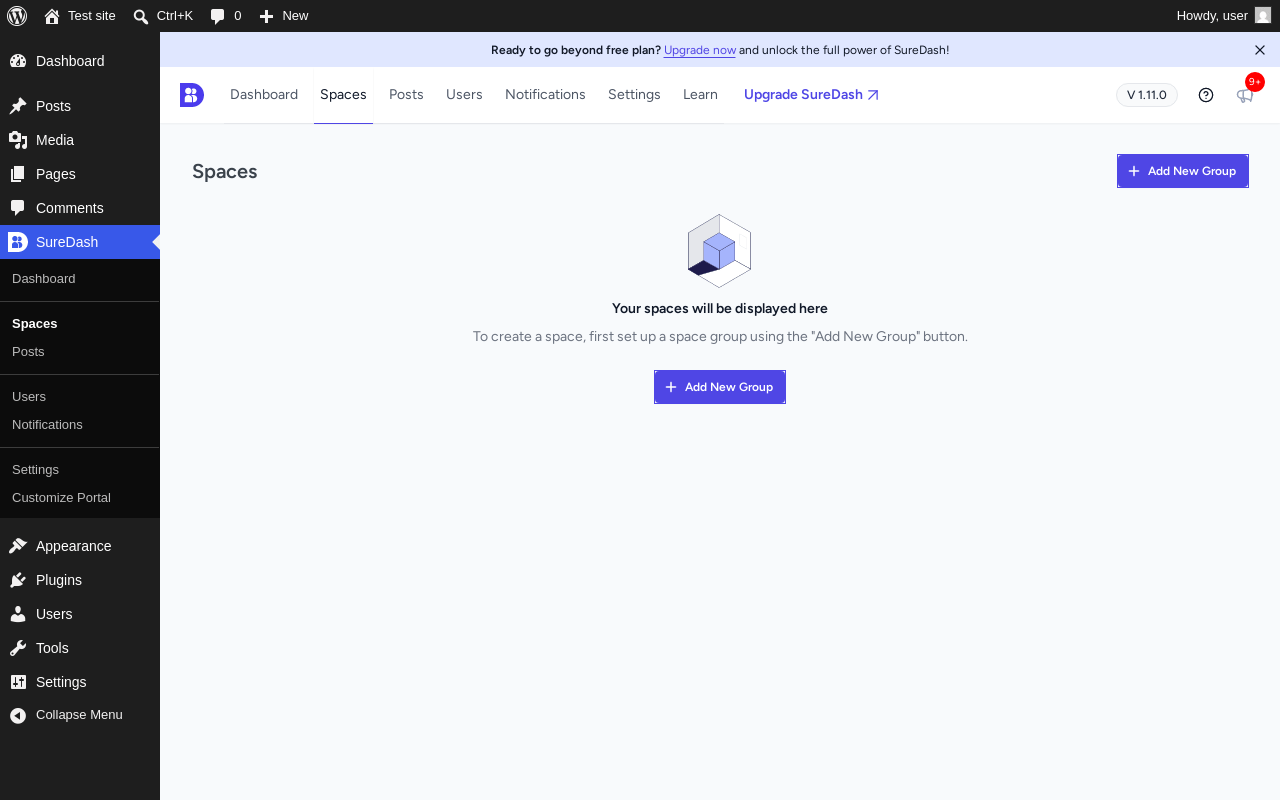Viewport: 1280px width, 800px height.
Task: Open Notifications in SureDash submenu
Action: (47, 425)
